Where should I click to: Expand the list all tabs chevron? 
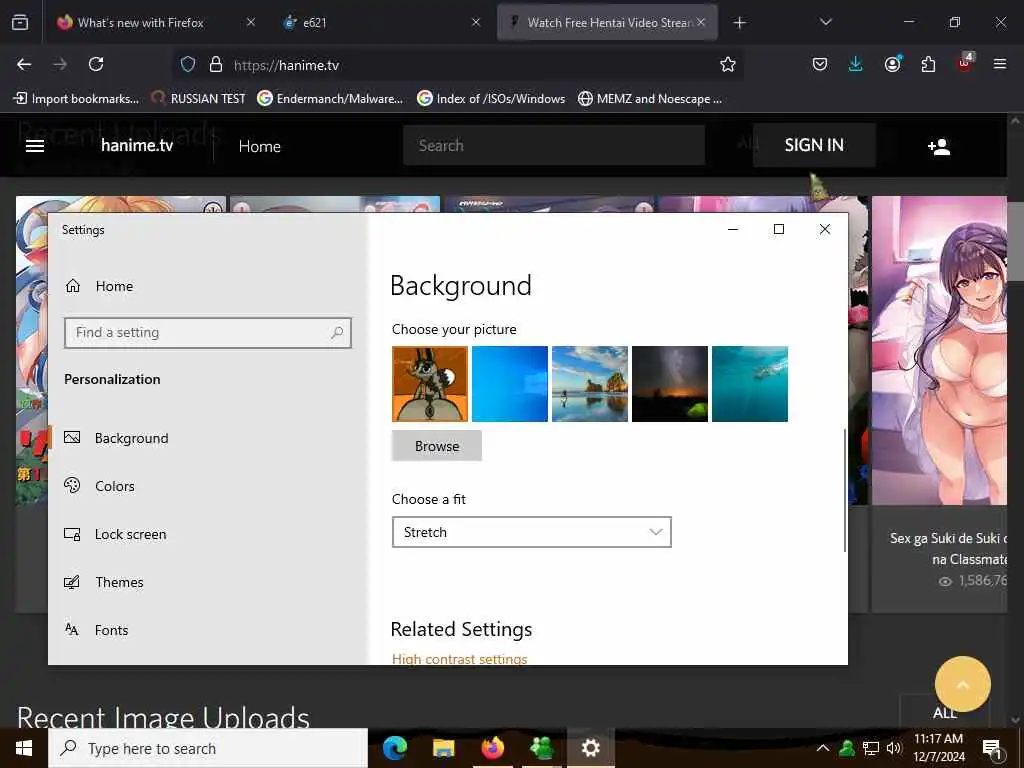click(825, 22)
